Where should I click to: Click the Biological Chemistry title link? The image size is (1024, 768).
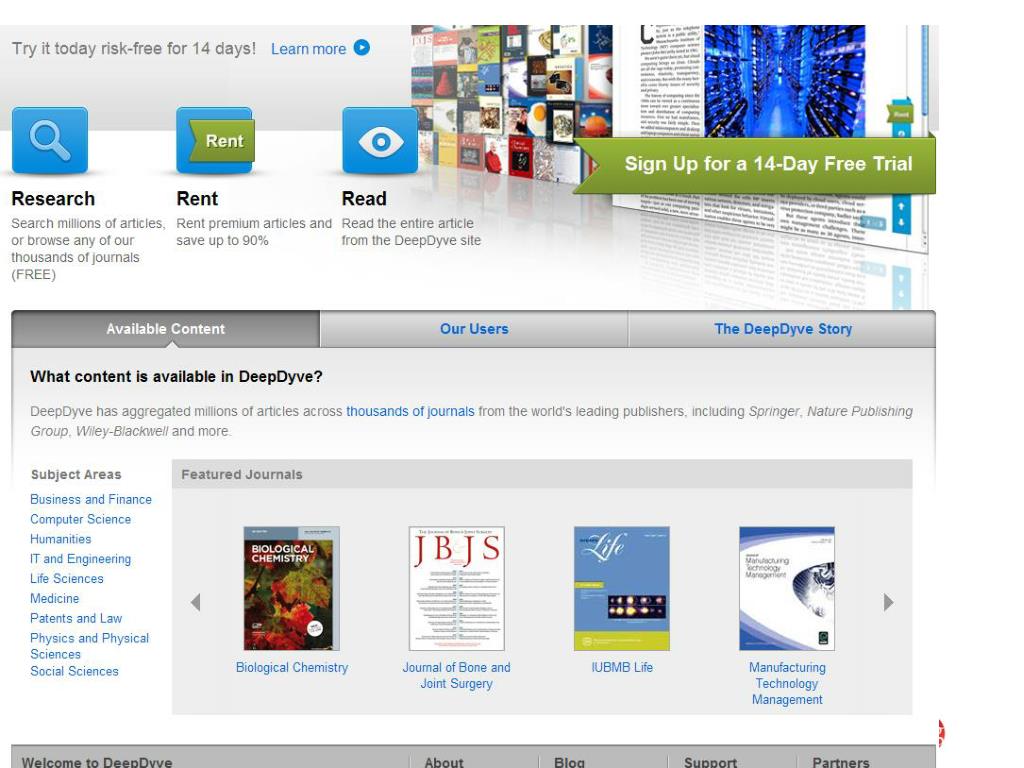click(292, 667)
